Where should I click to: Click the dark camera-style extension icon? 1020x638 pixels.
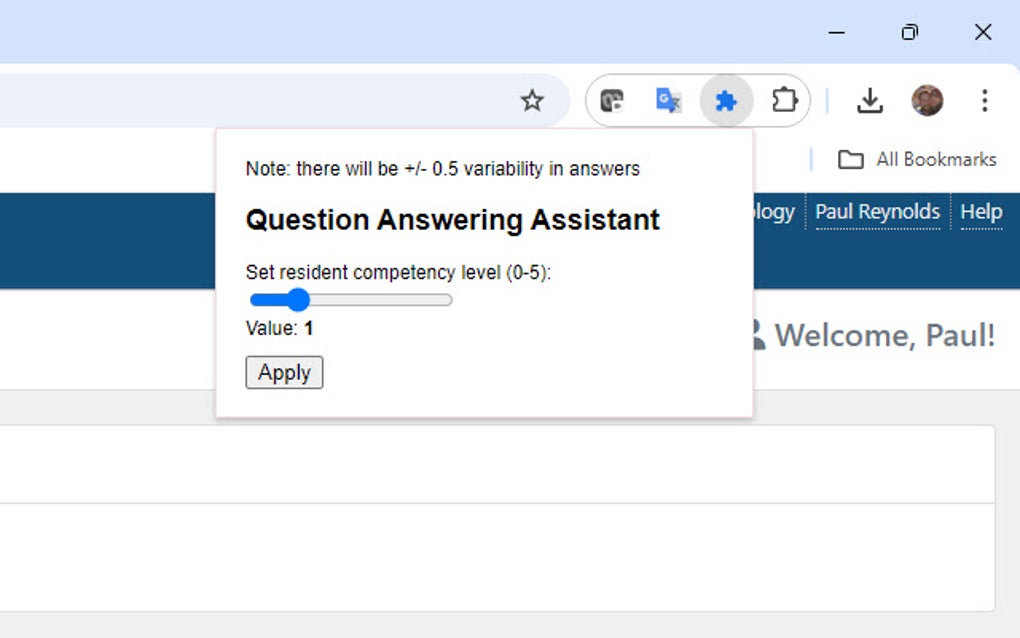(612, 100)
